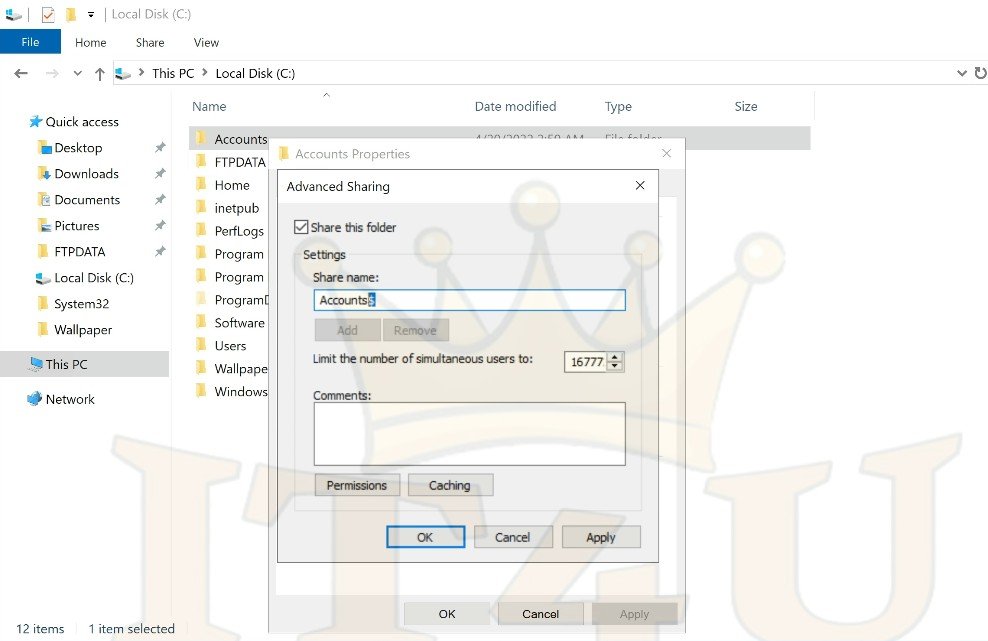Open This PC from the breadcrumb bar
The width and height of the screenshot is (988, 641).
coord(172,73)
